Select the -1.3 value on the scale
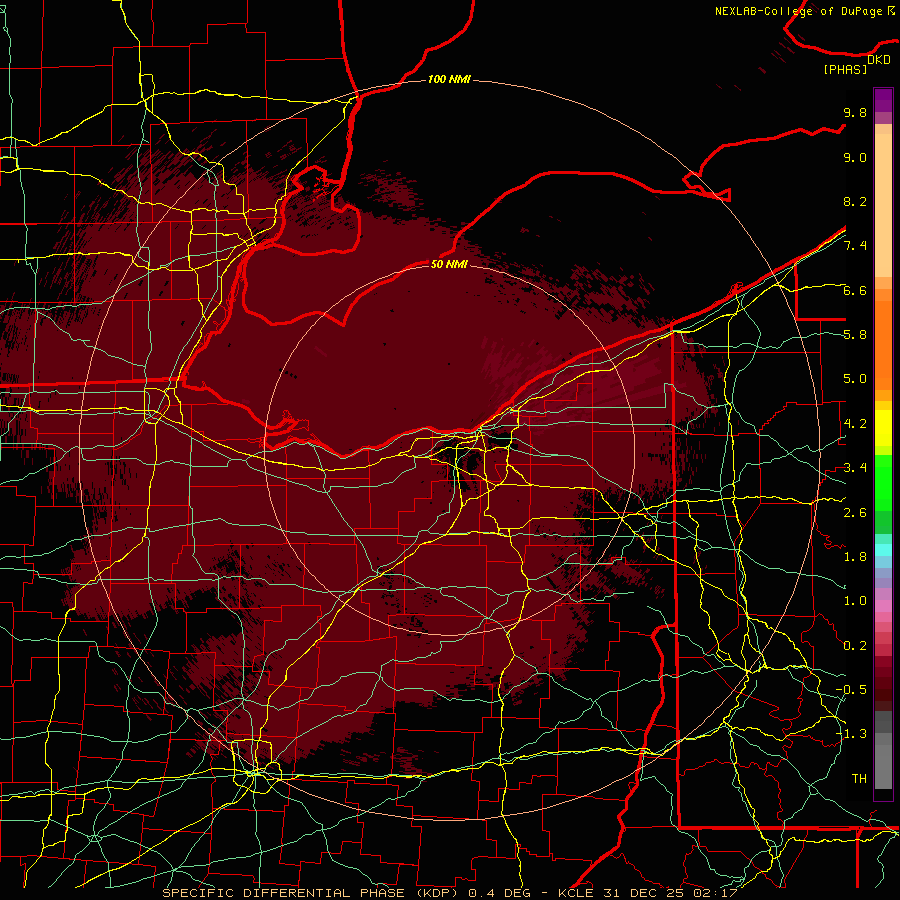Viewport: 900px width, 900px height. coord(851,734)
